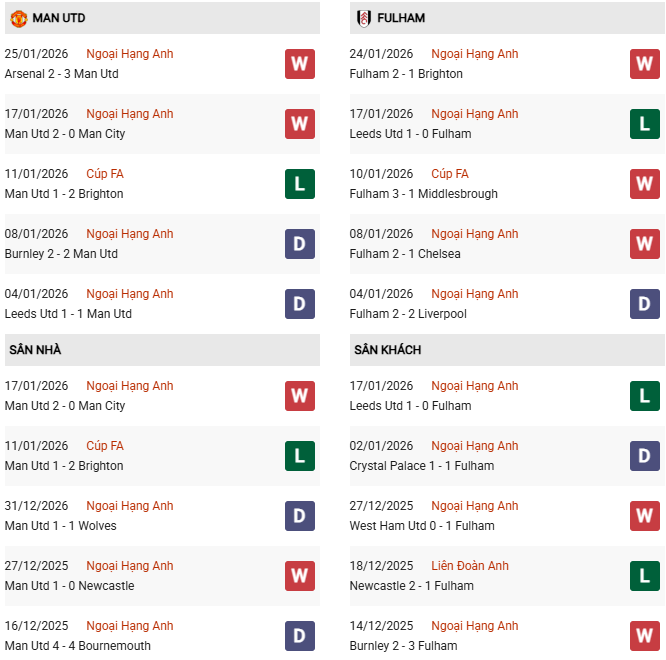Image resolution: width=666 pixels, height=660 pixels.
Task: Click the W badge for Fulham 2 - 1 Brighton
Action: point(645,64)
